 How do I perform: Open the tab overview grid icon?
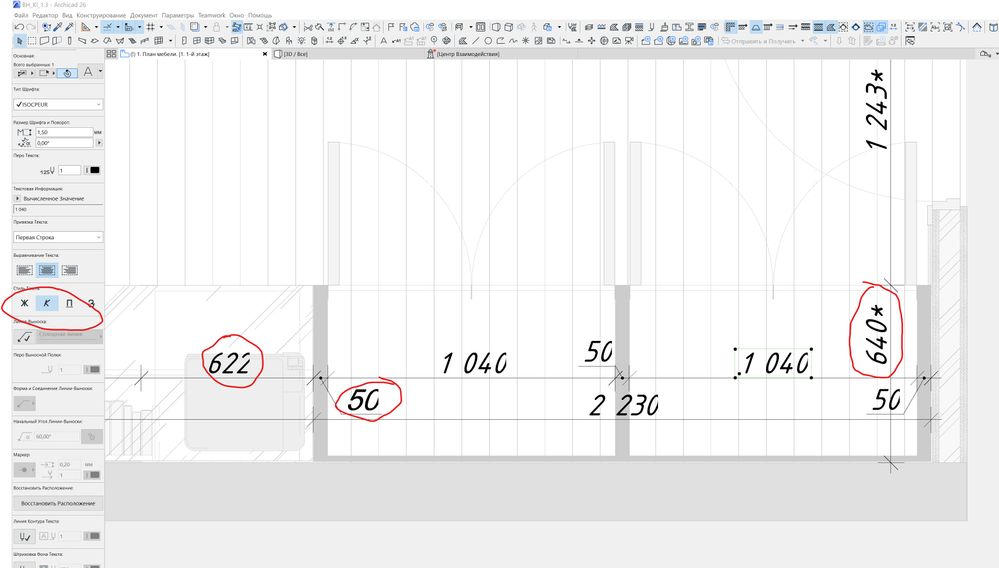pyautogui.click(x=111, y=54)
